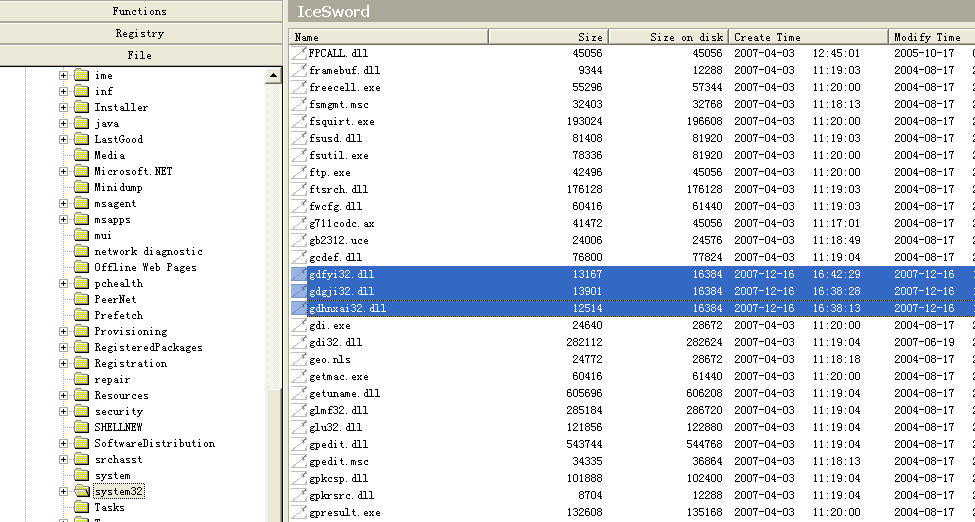Sort files by Size column header
This screenshot has height=522, width=975.
(548, 37)
